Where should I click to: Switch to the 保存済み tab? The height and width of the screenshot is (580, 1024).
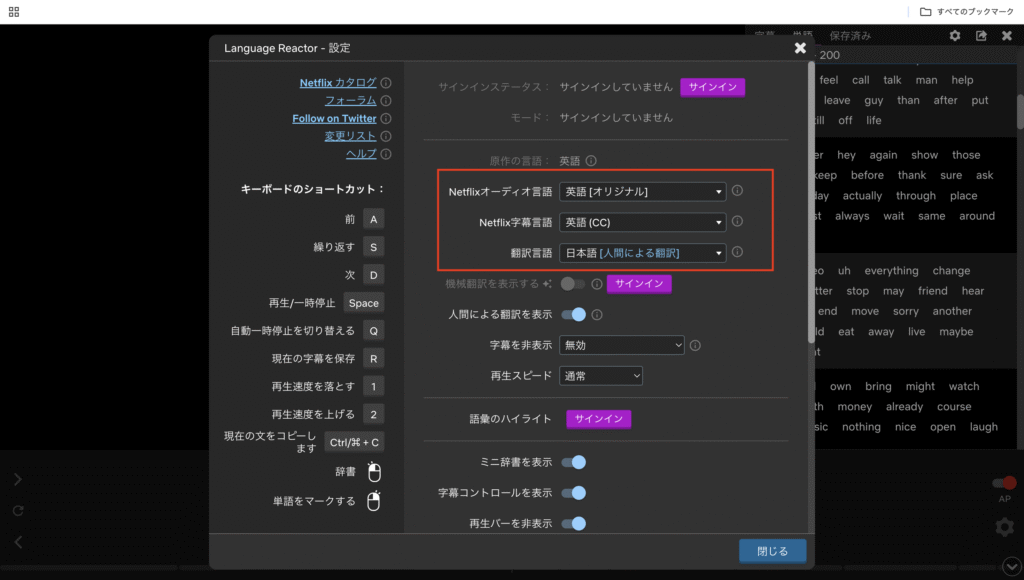coord(850,36)
